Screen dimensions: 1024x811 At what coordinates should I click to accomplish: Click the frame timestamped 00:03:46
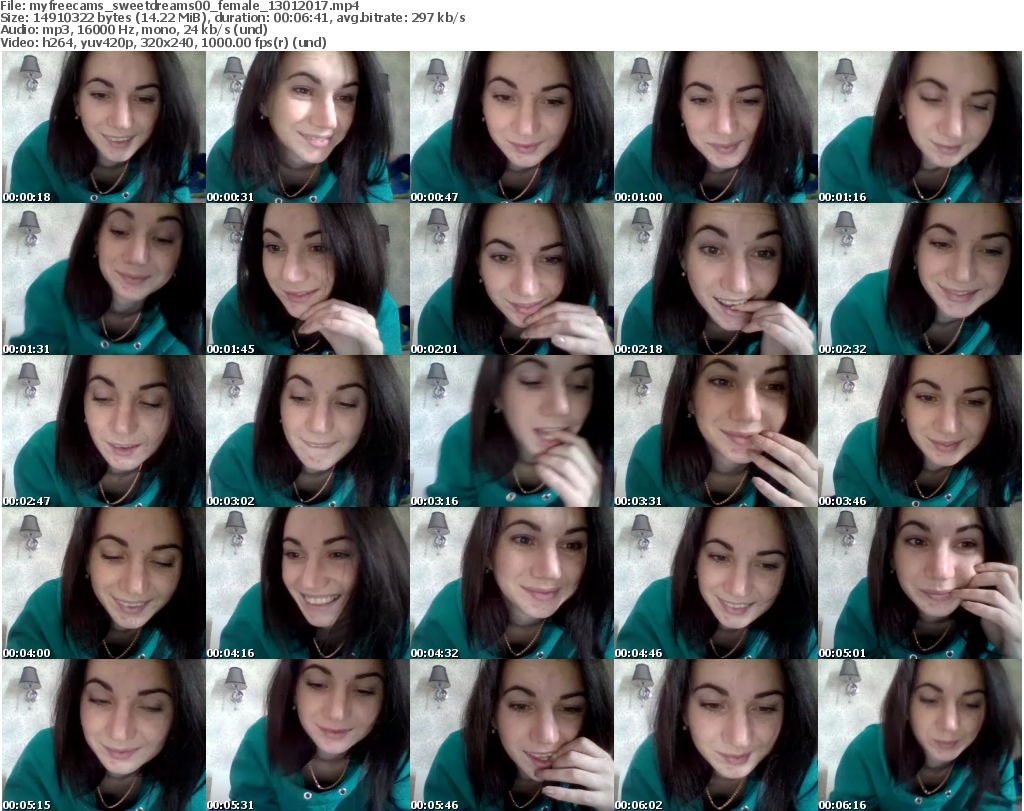(920, 432)
